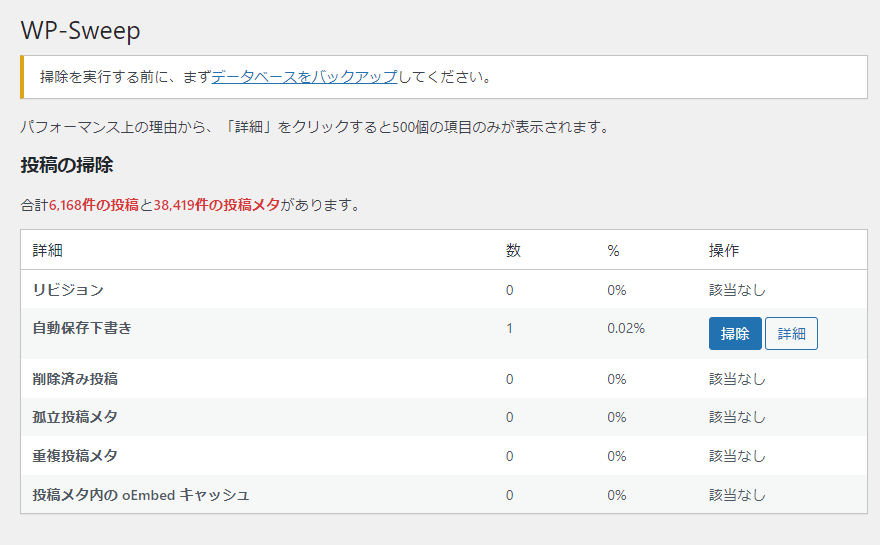Viewport: 880px width, 545px height.
Task: Open the データベースをバックアップ link
Action: tap(304, 77)
